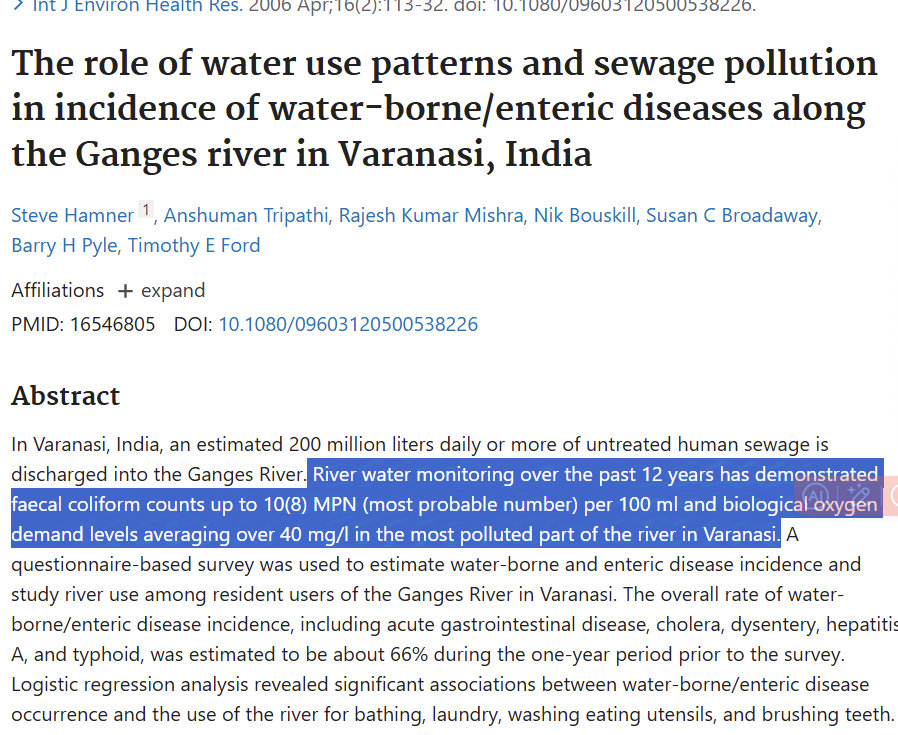Open author Anshuman Tripathi's link
Viewport: 898px width, 735px height.
tap(246, 215)
